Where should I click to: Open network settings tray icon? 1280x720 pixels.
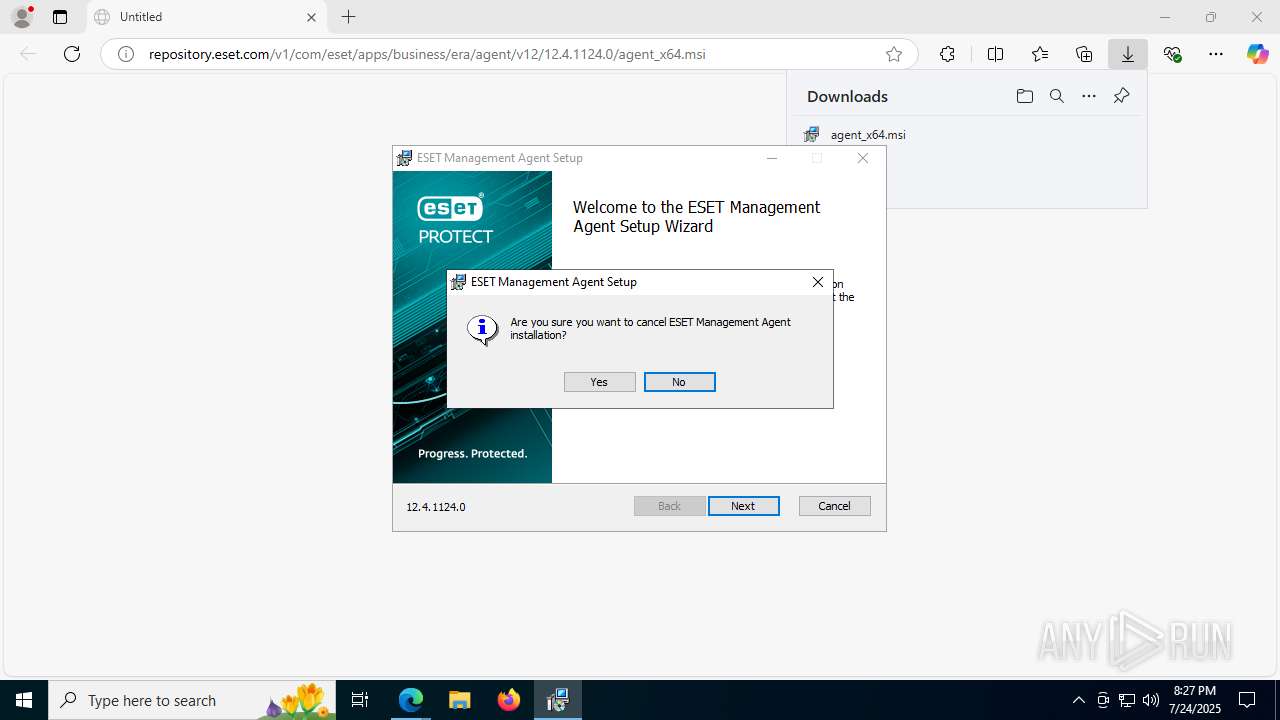click(x=1127, y=700)
